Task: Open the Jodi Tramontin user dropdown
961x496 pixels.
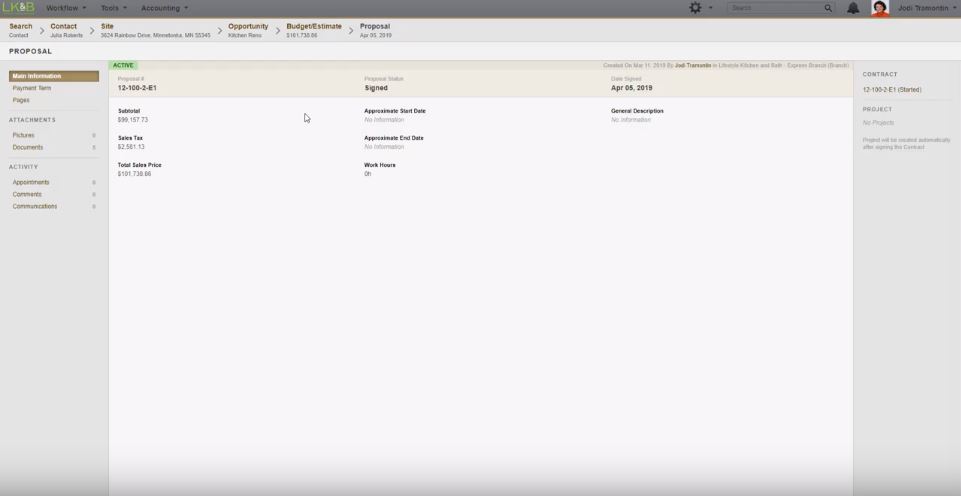Action: pyautogui.click(x=927, y=8)
